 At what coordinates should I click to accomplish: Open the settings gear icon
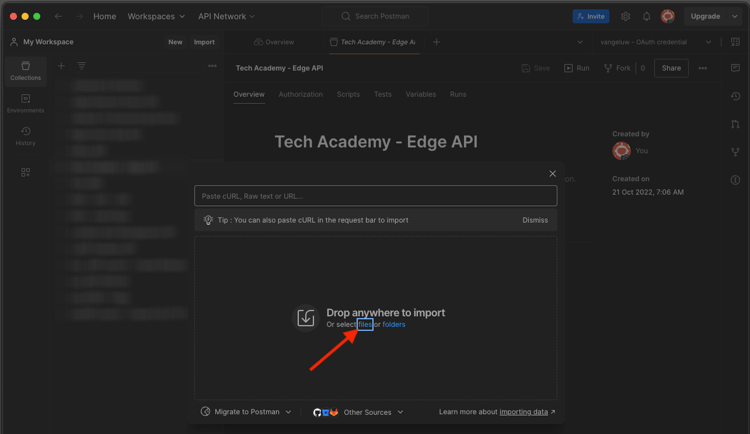tap(625, 16)
